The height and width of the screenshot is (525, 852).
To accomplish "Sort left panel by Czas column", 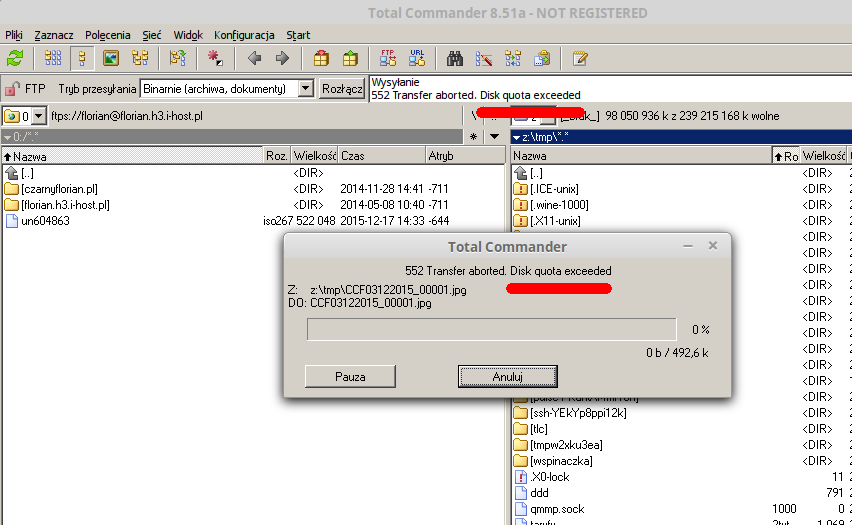I will point(381,156).
